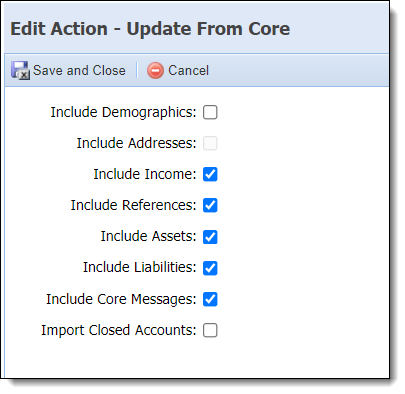Click the Cancel button text

(x=188, y=70)
